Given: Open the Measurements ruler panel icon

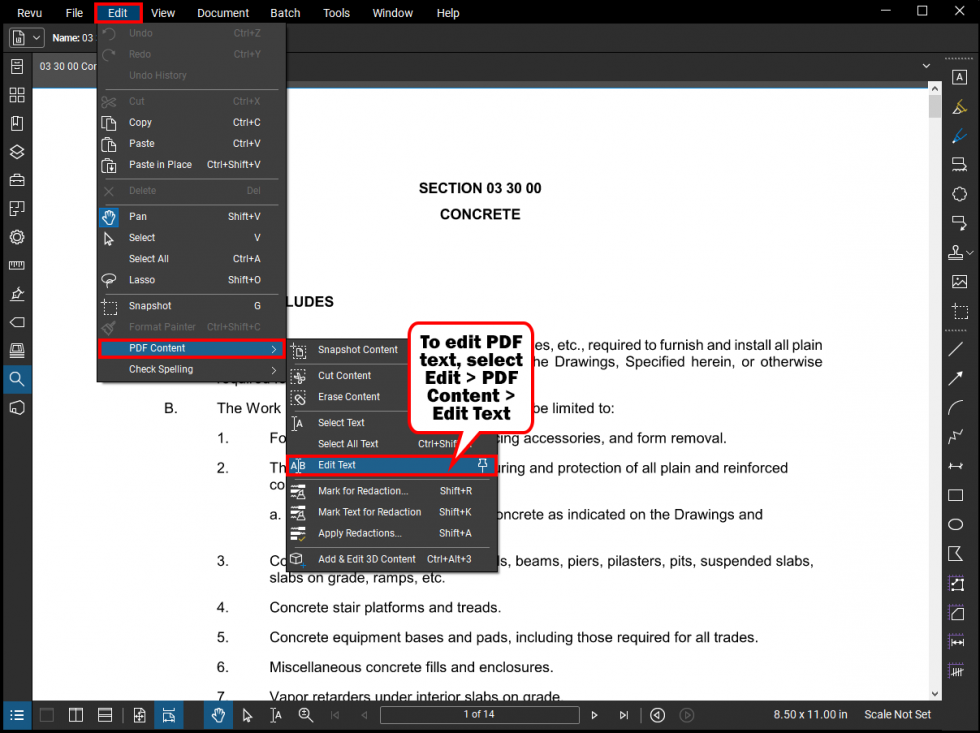Looking at the screenshot, I should (x=17, y=266).
